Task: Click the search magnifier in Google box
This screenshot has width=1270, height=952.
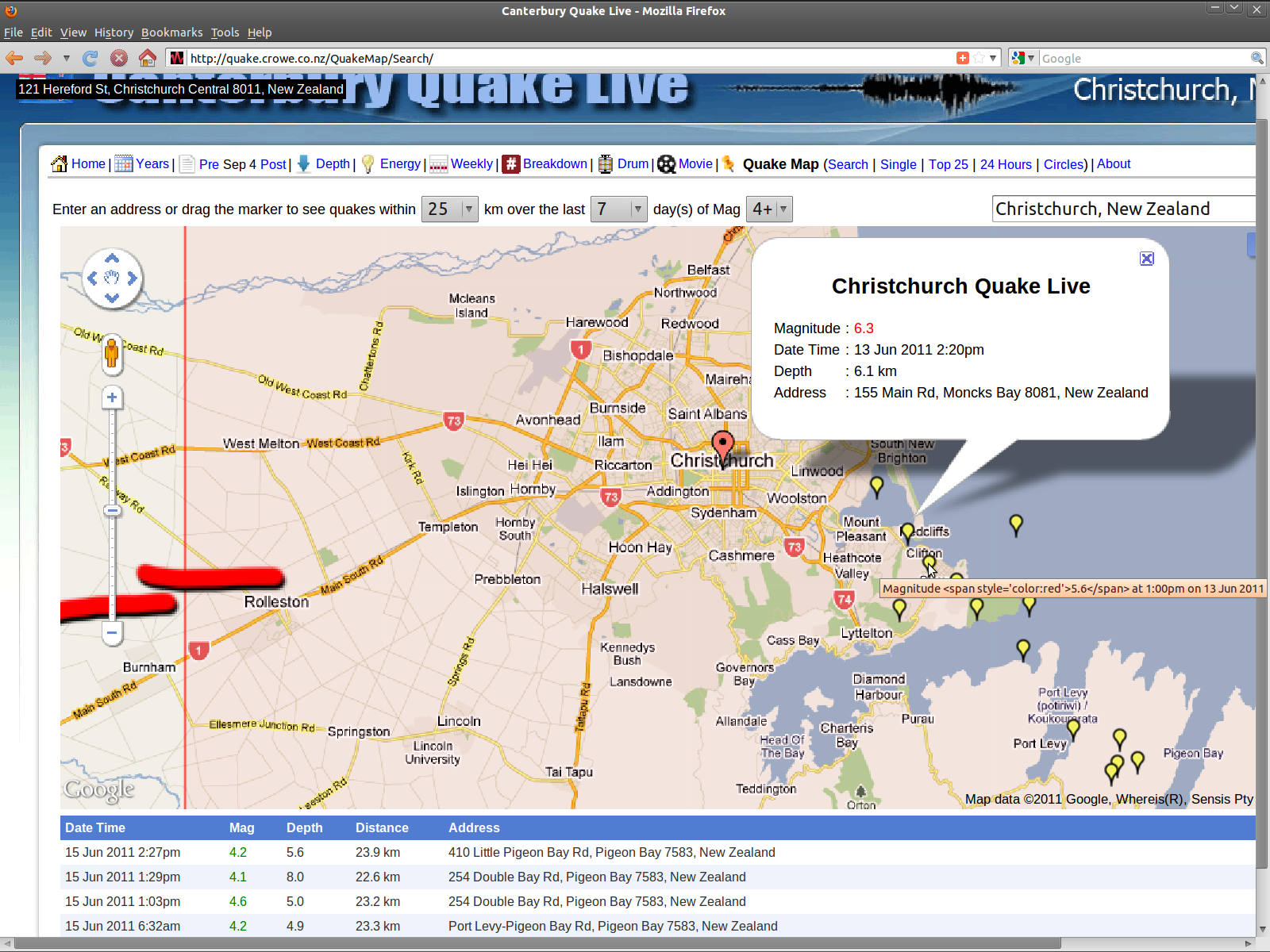Action: pos(1257,58)
